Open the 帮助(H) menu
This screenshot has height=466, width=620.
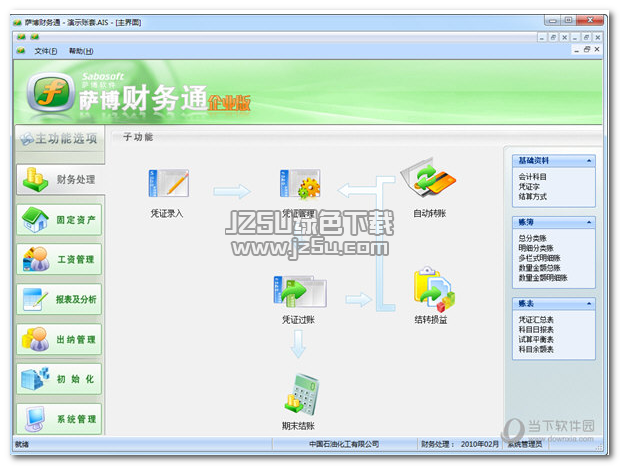[x=81, y=51]
